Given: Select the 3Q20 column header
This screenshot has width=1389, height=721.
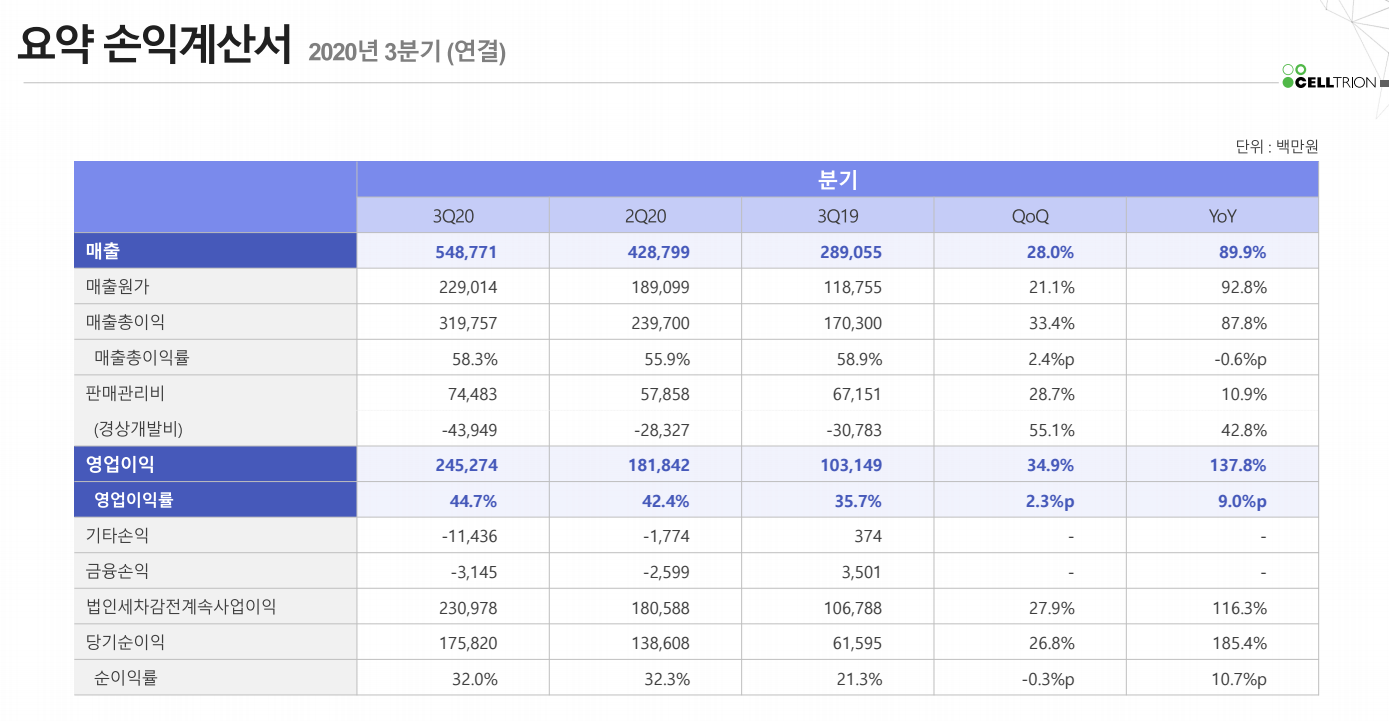Looking at the screenshot, I should [452, 214].
